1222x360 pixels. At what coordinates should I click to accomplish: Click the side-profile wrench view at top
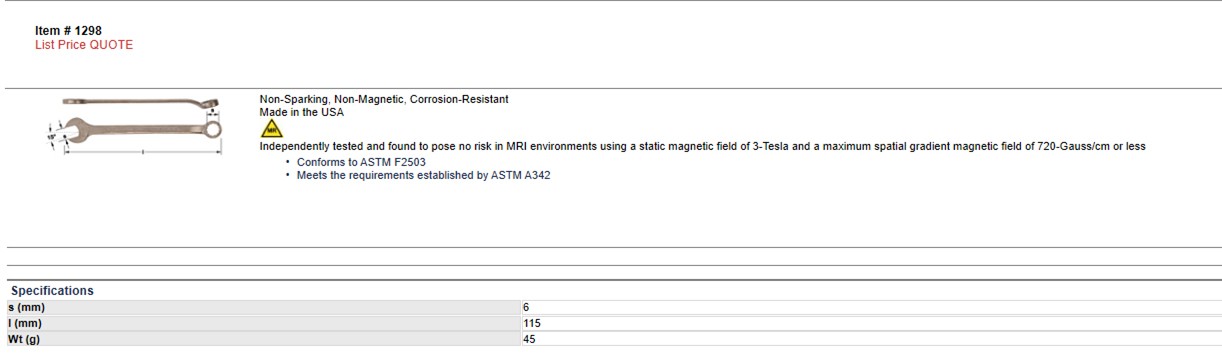coord(142,101)
